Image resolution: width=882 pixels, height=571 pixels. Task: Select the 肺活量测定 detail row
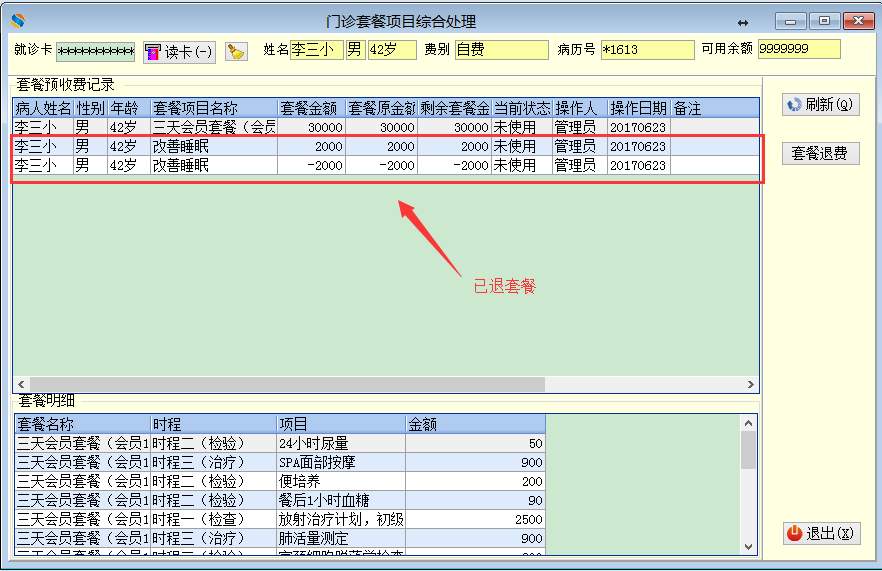280,538
